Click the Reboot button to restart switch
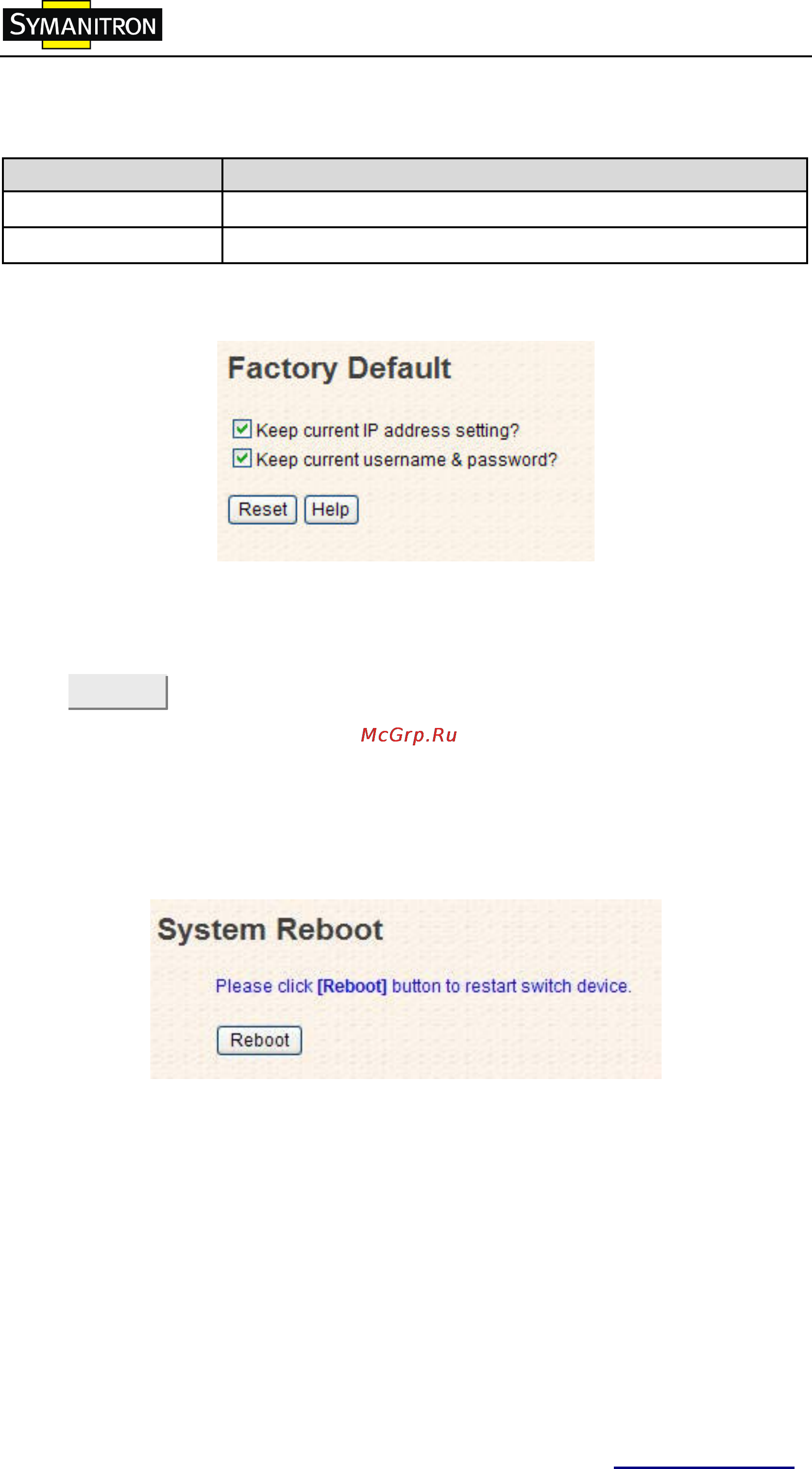This screenshot has height=1469, width=812. point(259,1040)
